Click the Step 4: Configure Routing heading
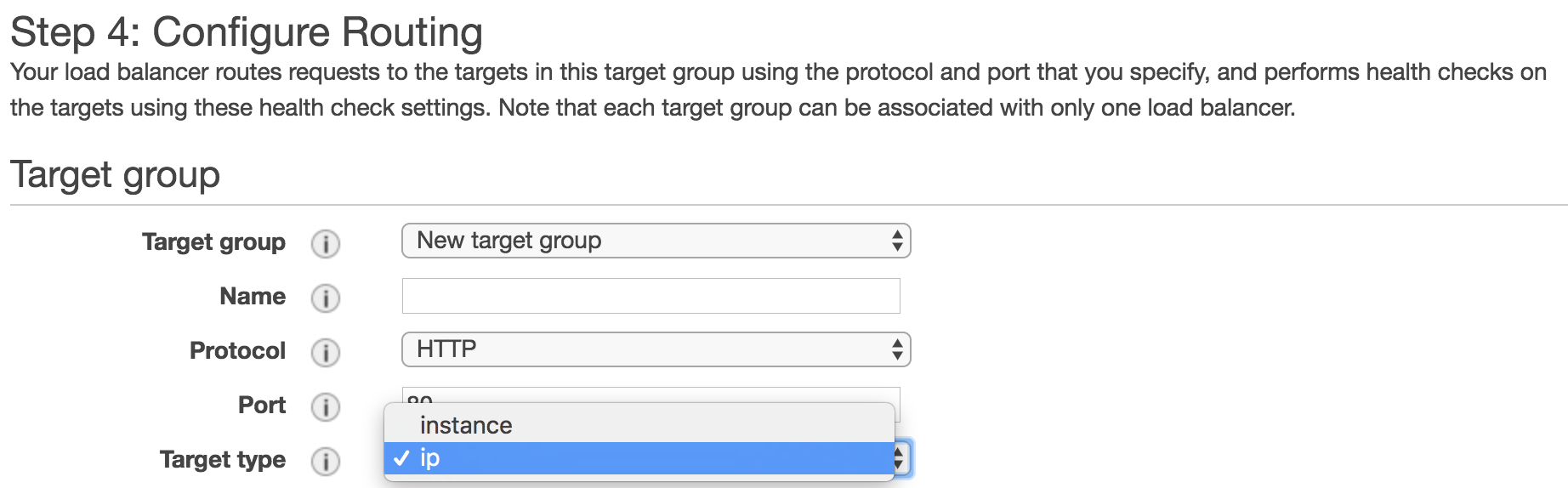The height and width of the screenshot is (488, 1568). pos(247,32)
